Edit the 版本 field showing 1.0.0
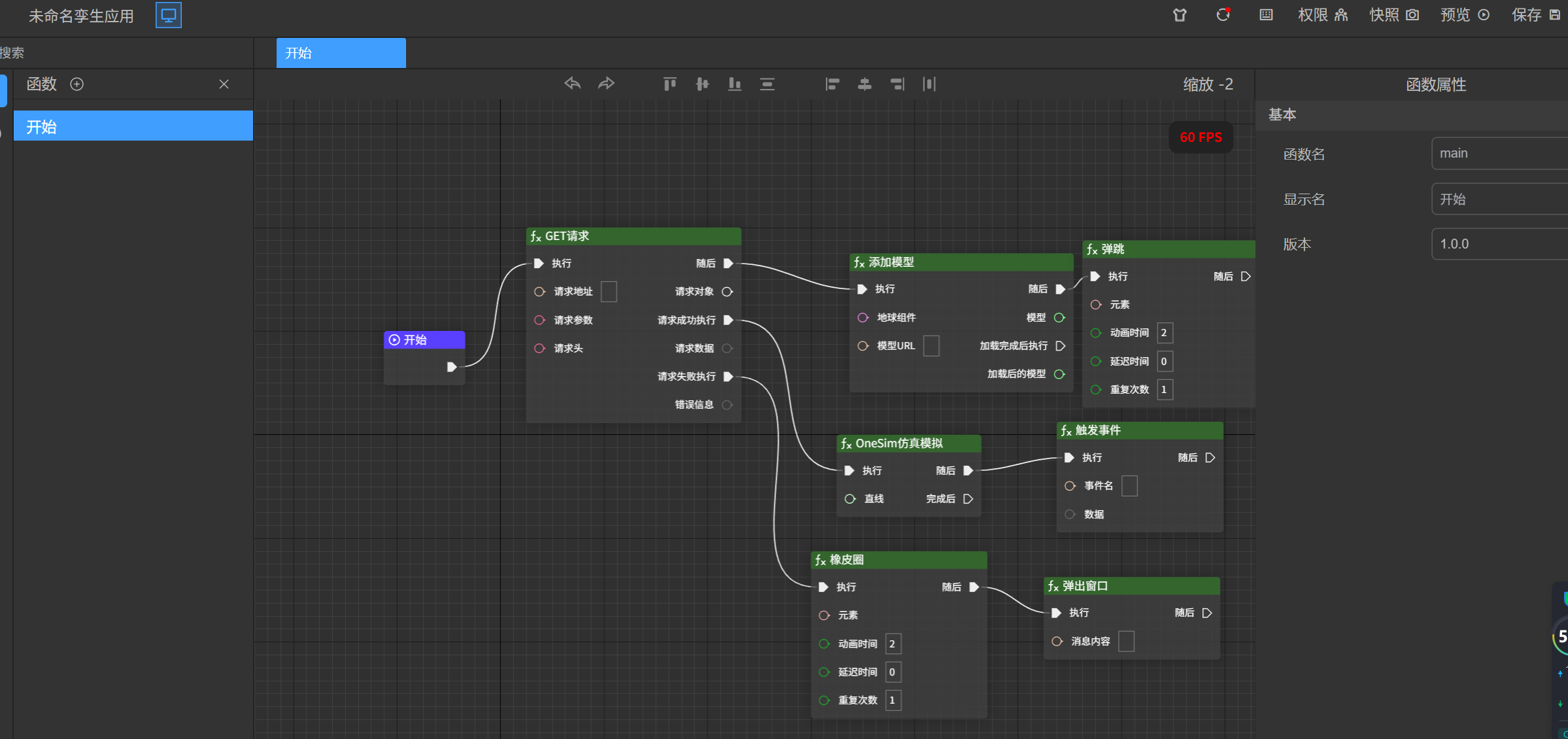Image resolution: width=1568 pixels, height=739 pixels. [1499, 244]
